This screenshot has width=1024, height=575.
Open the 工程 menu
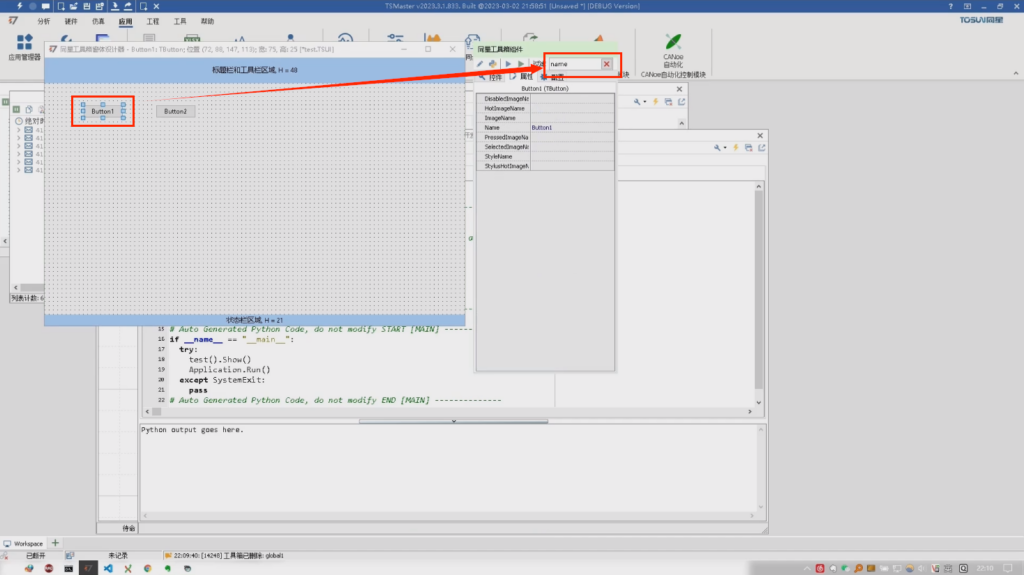coord(152,20)
